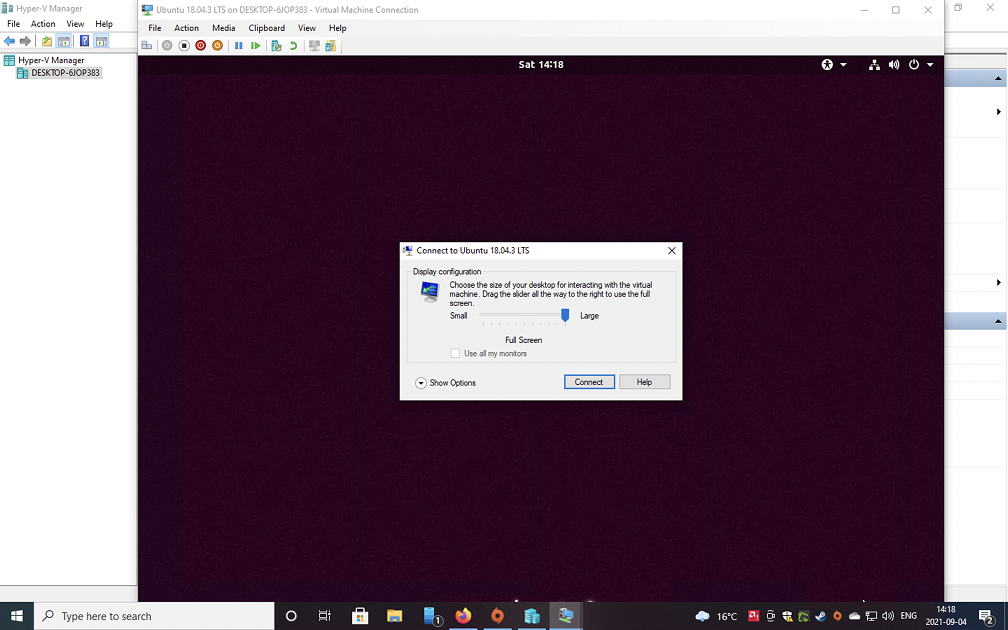The height and width of the screenshot is (630, 1008).
Task: Collapse upper Actions section in right pane
Action: pyautogui.click(x=998, y=78)
